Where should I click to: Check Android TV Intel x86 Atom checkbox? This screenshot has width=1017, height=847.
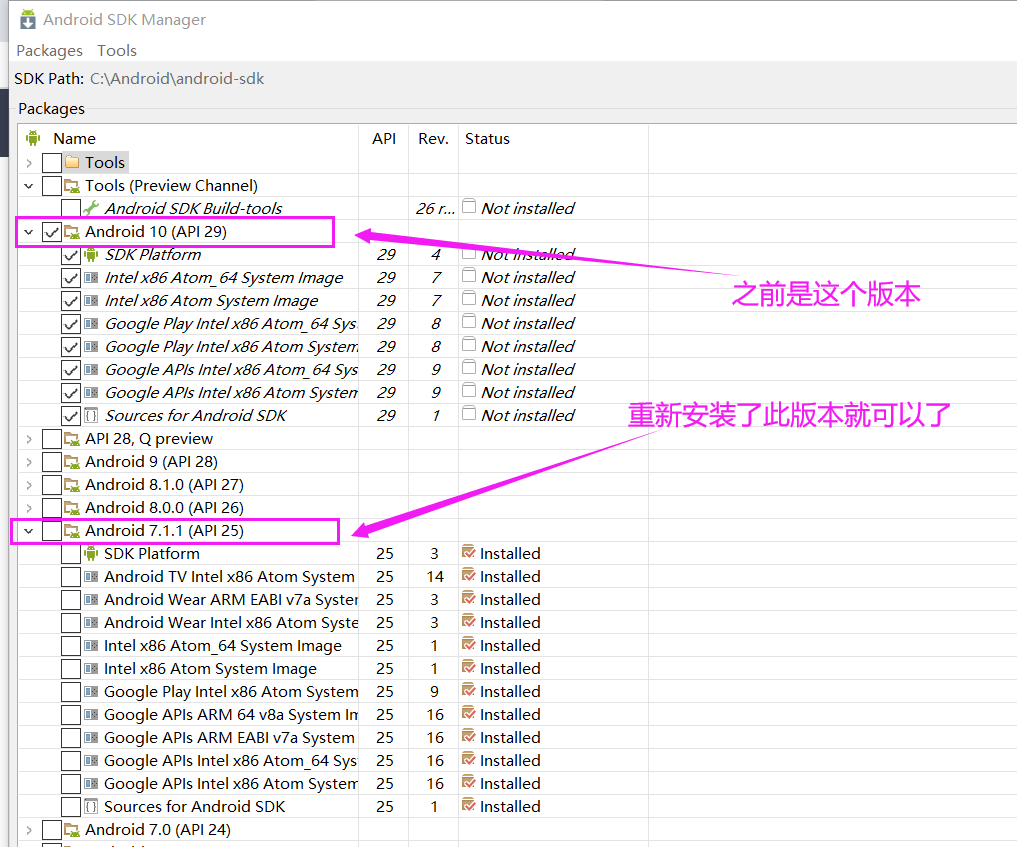point(71,577)
